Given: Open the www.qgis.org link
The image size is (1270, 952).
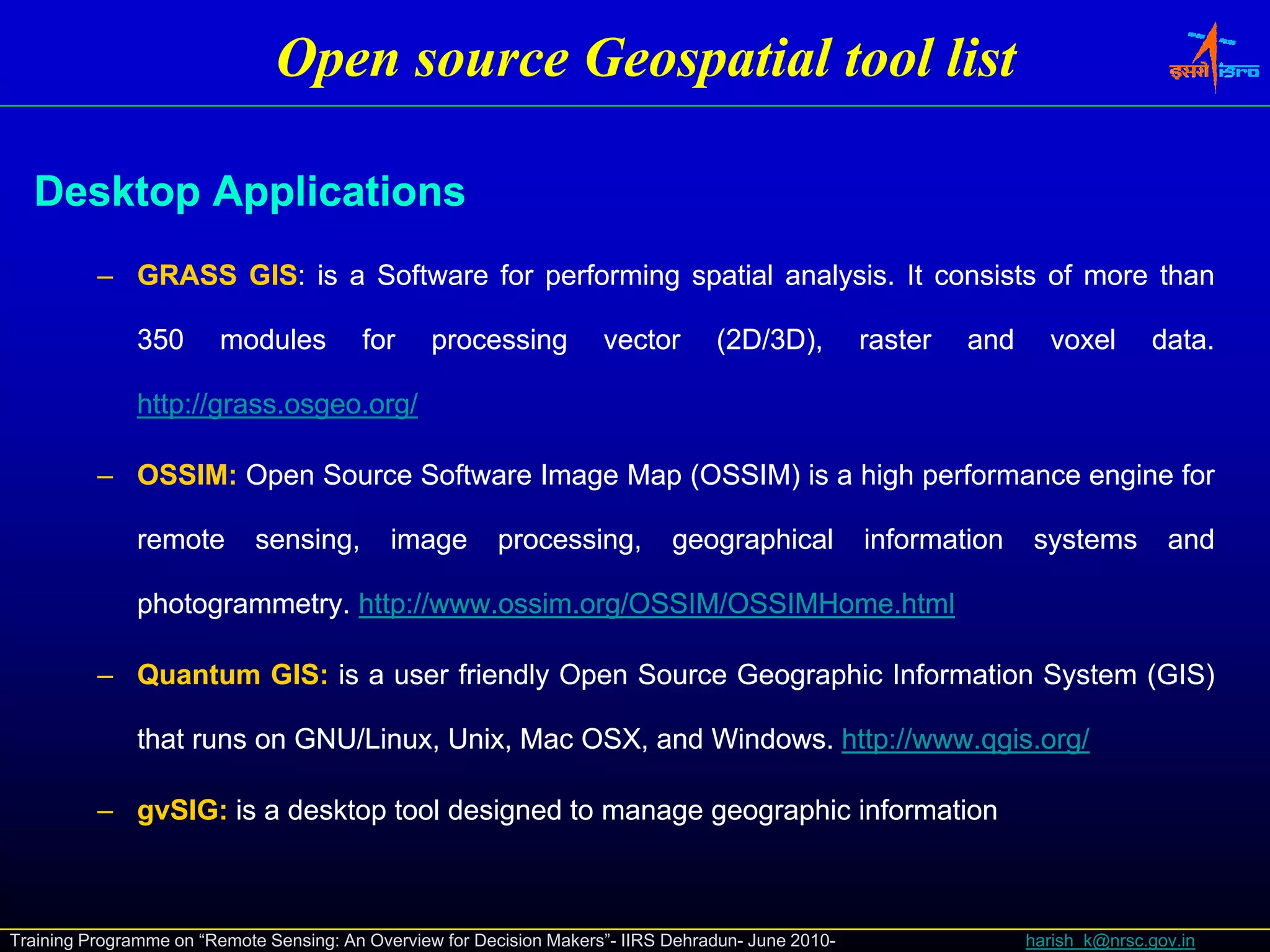Looking at the screenshot, I should [965, 739].
